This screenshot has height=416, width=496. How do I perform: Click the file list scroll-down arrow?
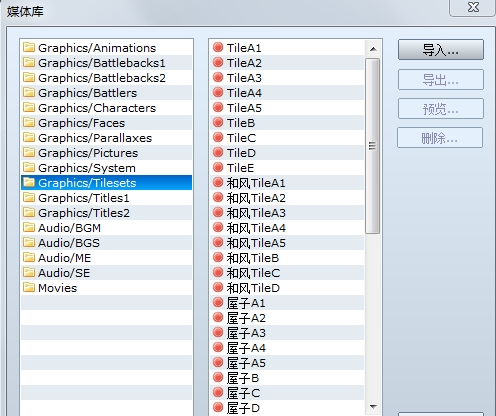[373, 407]
